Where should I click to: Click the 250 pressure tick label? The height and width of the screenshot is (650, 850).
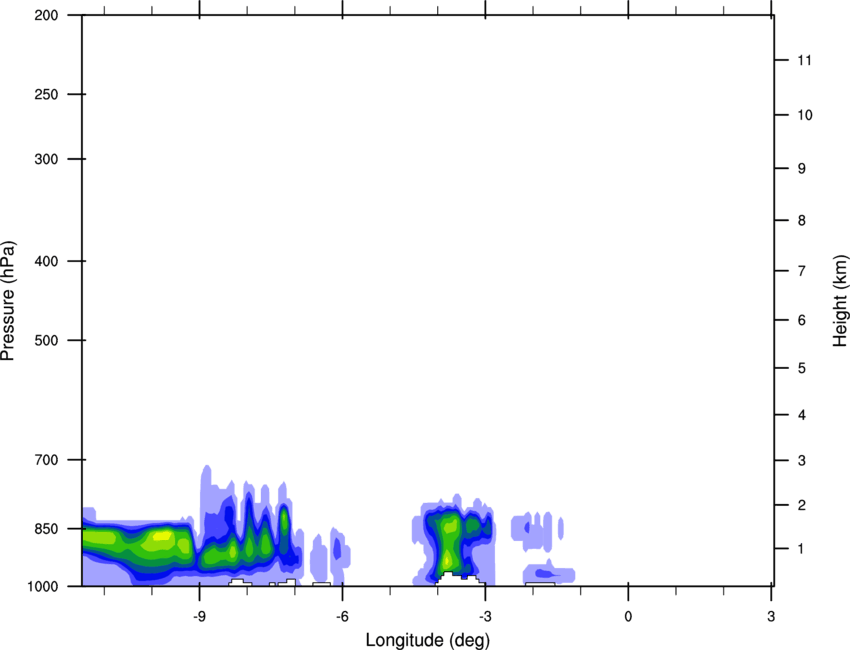tap(46, 94)
